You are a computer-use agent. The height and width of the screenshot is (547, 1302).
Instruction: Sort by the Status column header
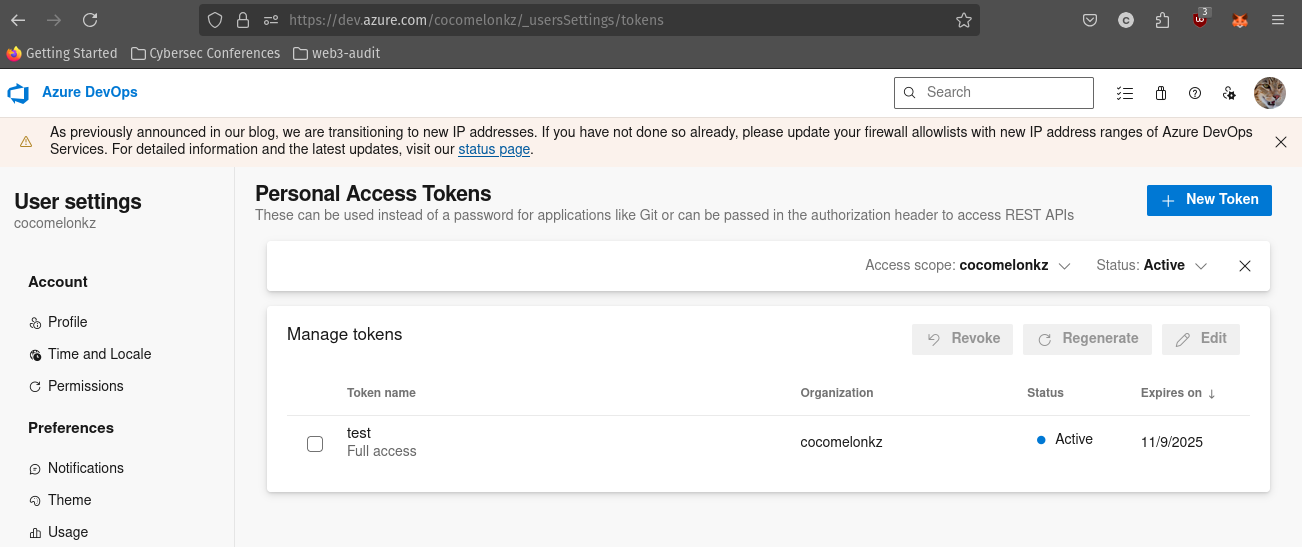1045,393
